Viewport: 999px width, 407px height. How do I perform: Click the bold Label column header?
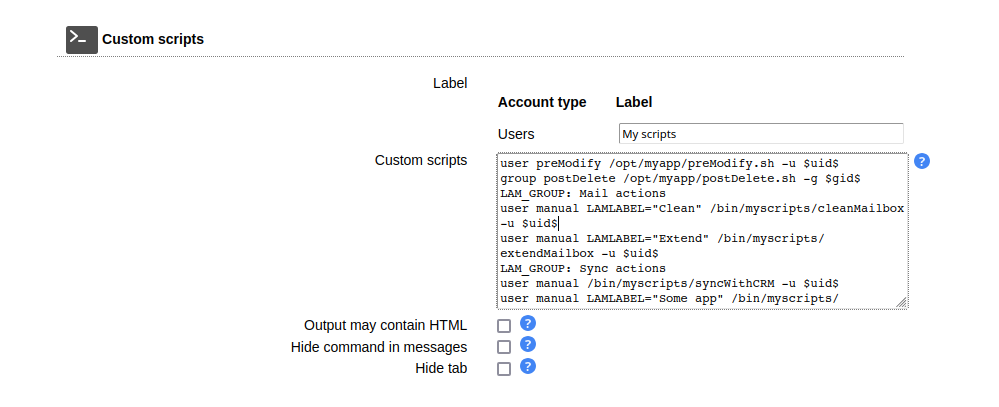point(634,102)
